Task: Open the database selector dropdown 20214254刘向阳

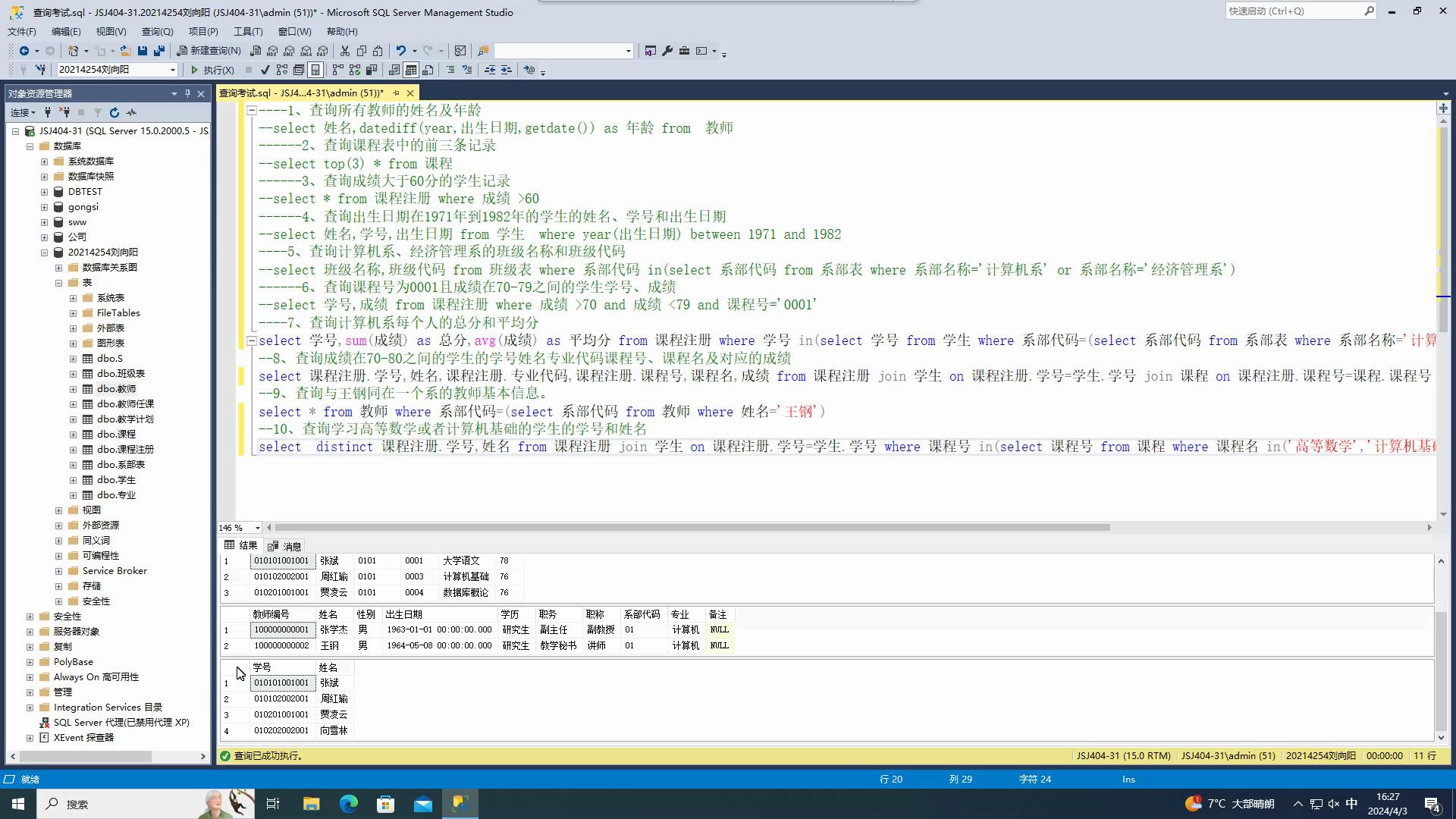Action: click(x=173, y=70)
